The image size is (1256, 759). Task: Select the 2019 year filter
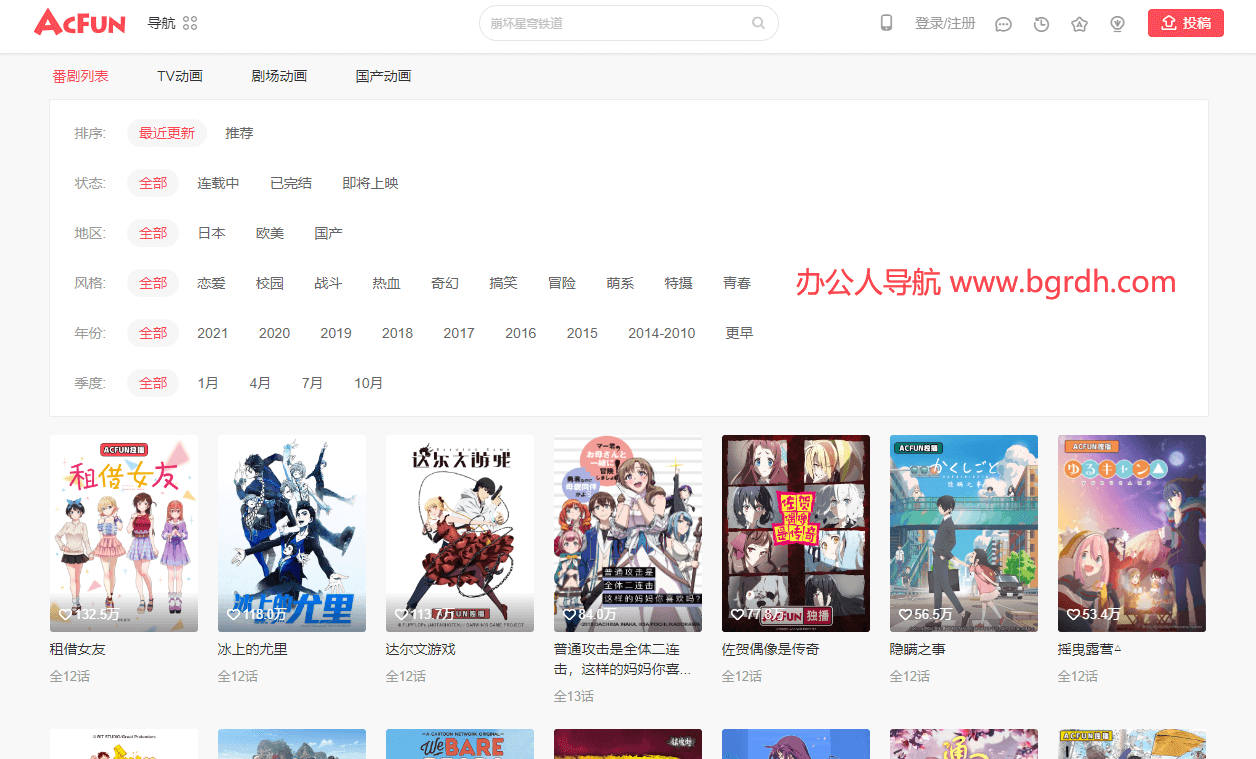(x=336, y=333)
